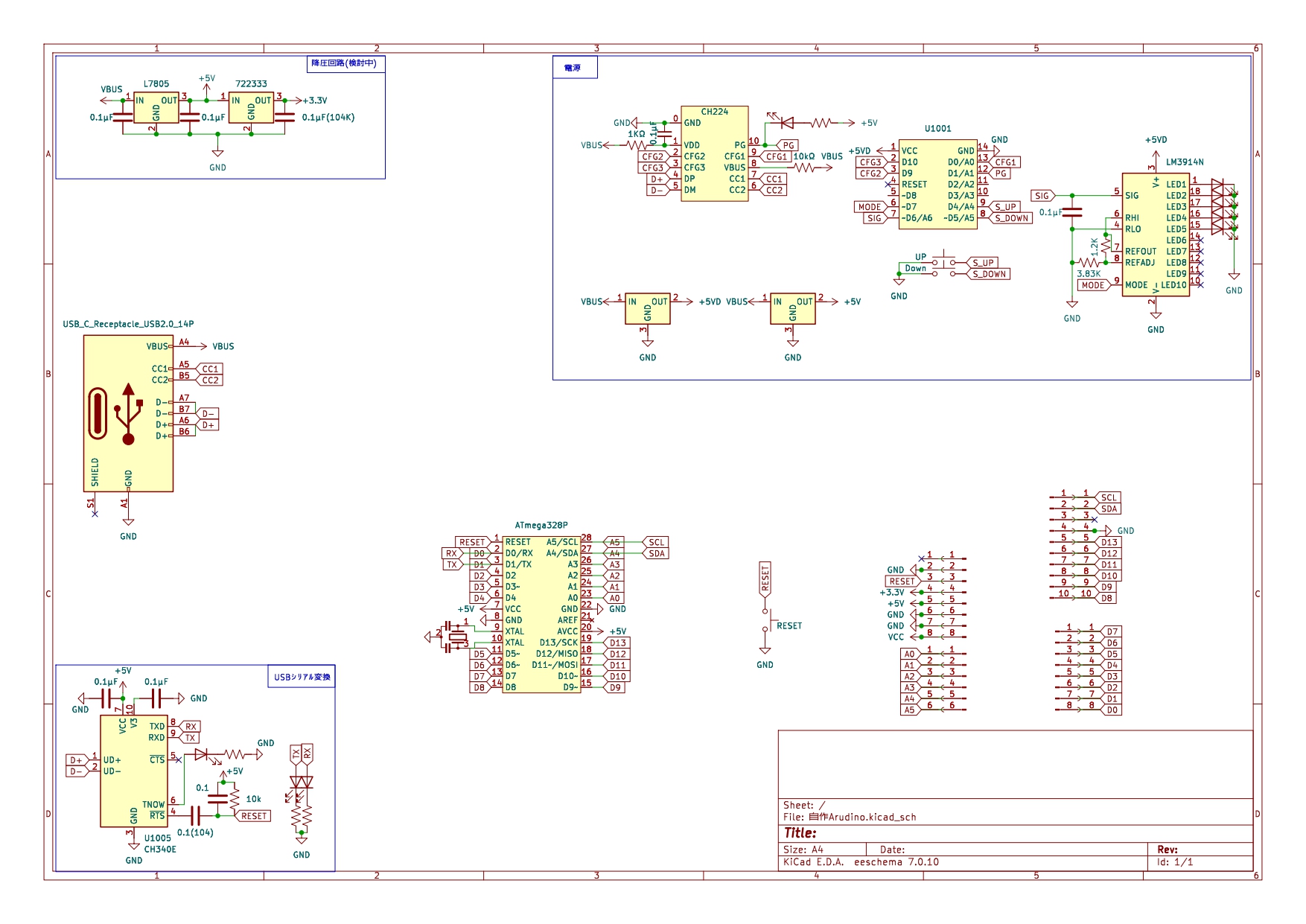
Task: Click the CFG1 label right of U1001
Action: click(x=1005, y=162)
